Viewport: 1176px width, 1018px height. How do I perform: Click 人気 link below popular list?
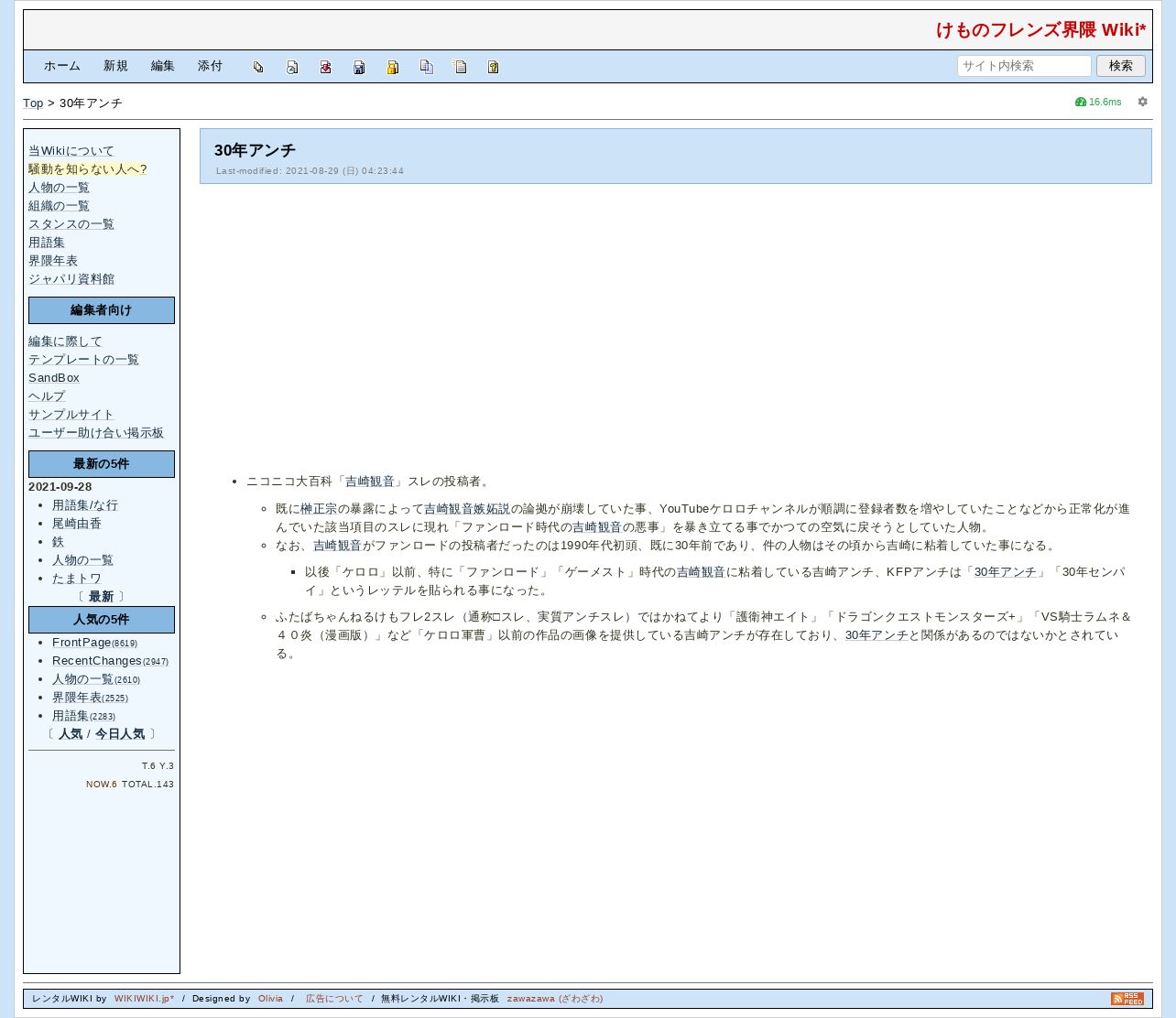(71, 734)
